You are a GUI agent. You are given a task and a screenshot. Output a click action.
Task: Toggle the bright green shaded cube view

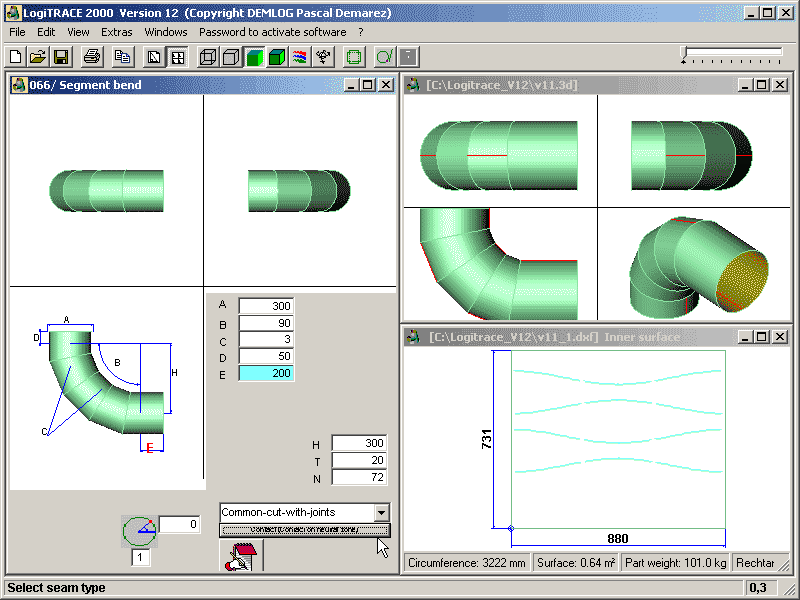pyautogui.click(x=254, y=57)
